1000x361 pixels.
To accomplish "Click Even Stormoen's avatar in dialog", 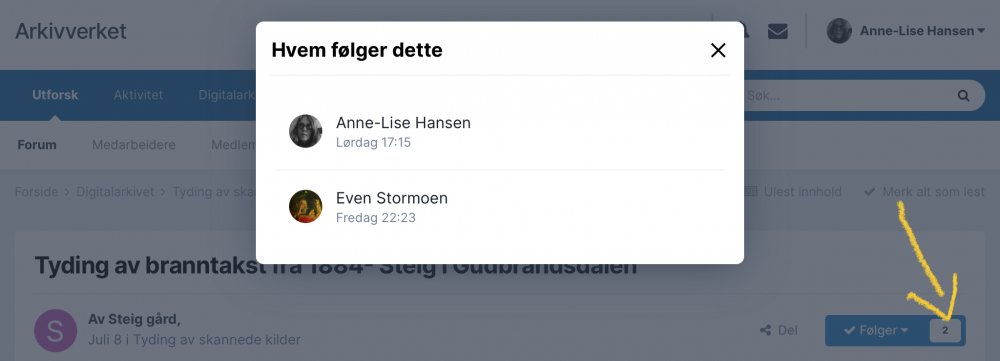I will coord(305,207).
